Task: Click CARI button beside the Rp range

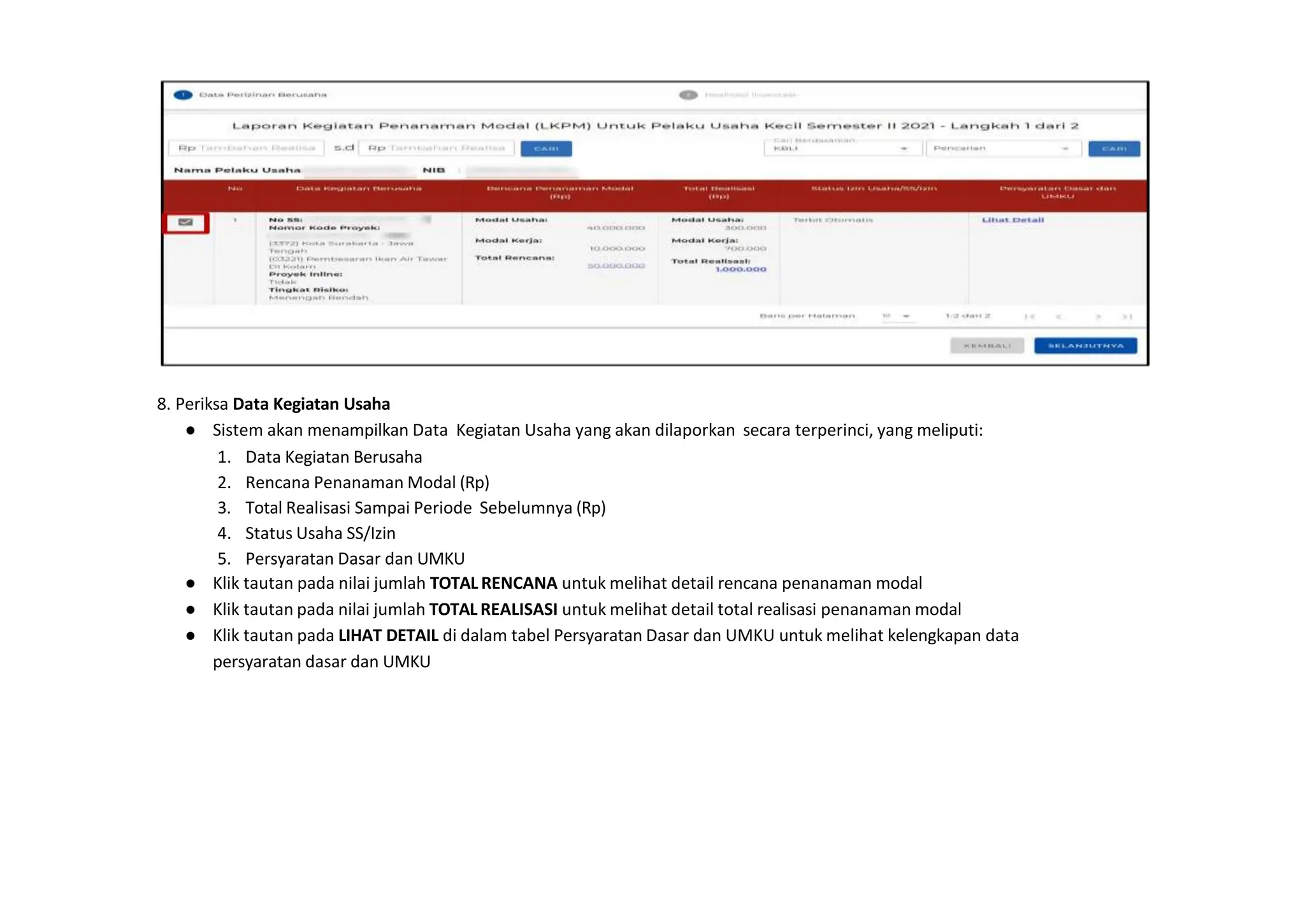Action: click(x=546, y=148)
